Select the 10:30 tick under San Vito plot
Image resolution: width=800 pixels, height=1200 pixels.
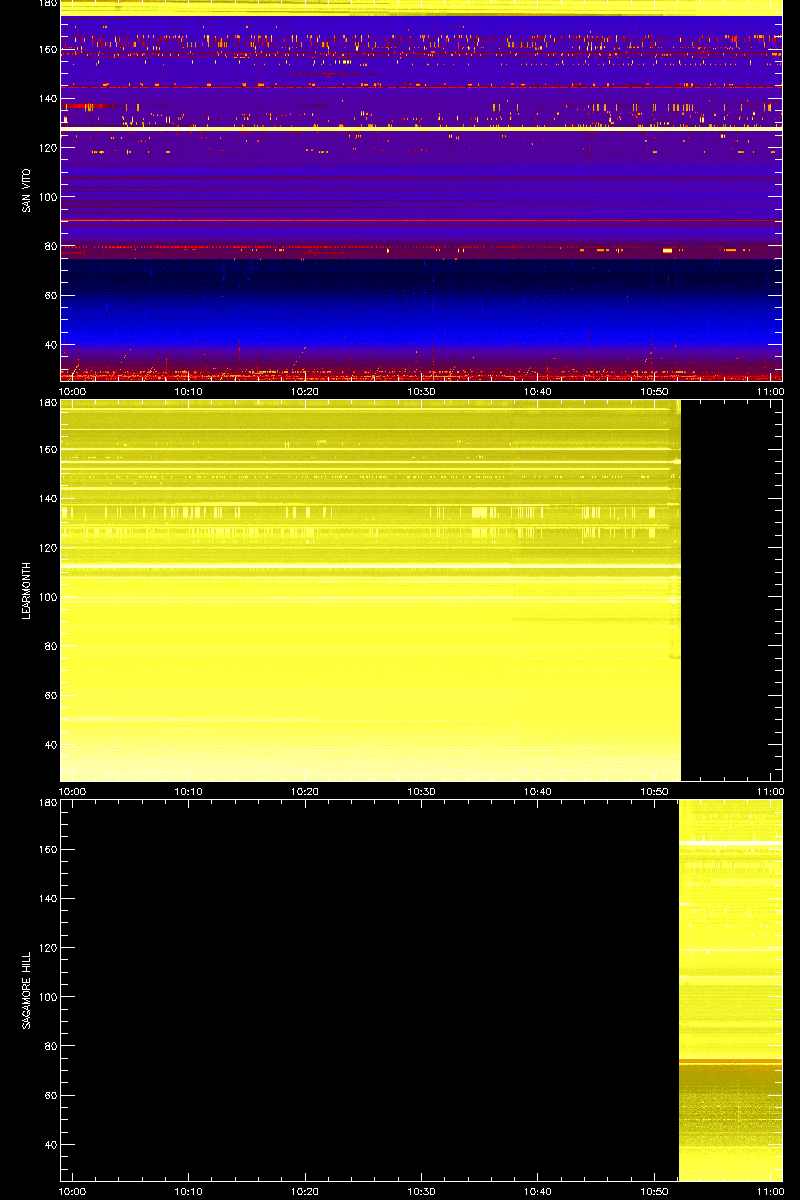tap(421, 391)
